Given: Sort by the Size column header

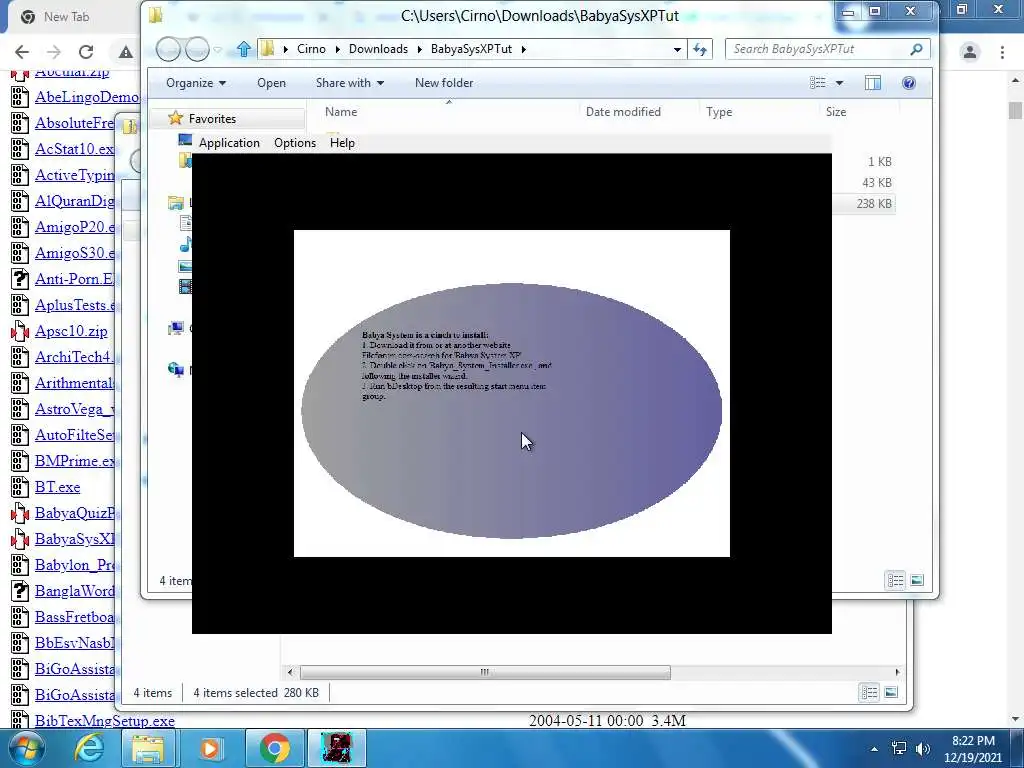Looking at the screenshot, I should click(836, 112).
